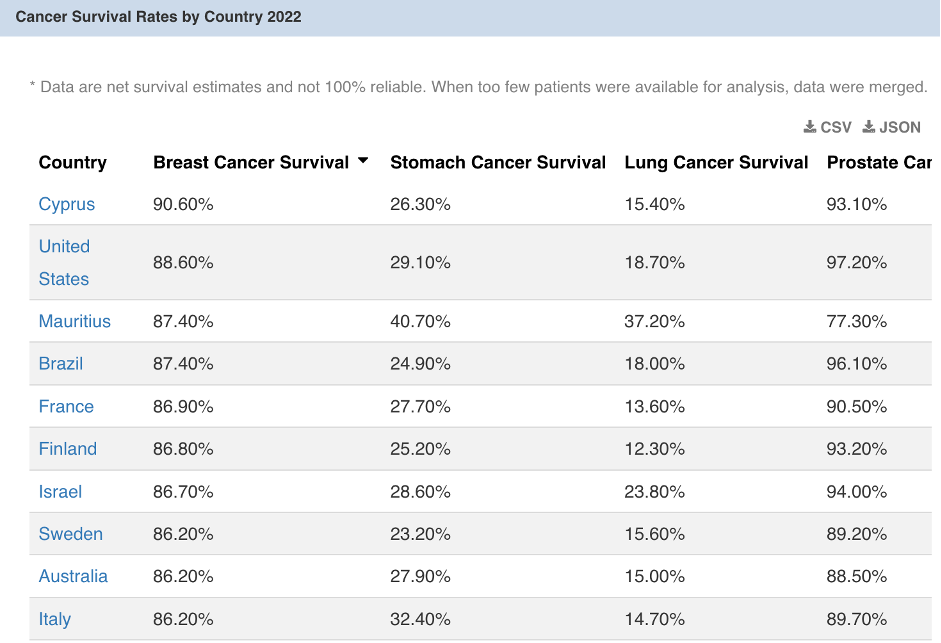Open the Sweden country link
941x643 pixels.
[71, 534]
